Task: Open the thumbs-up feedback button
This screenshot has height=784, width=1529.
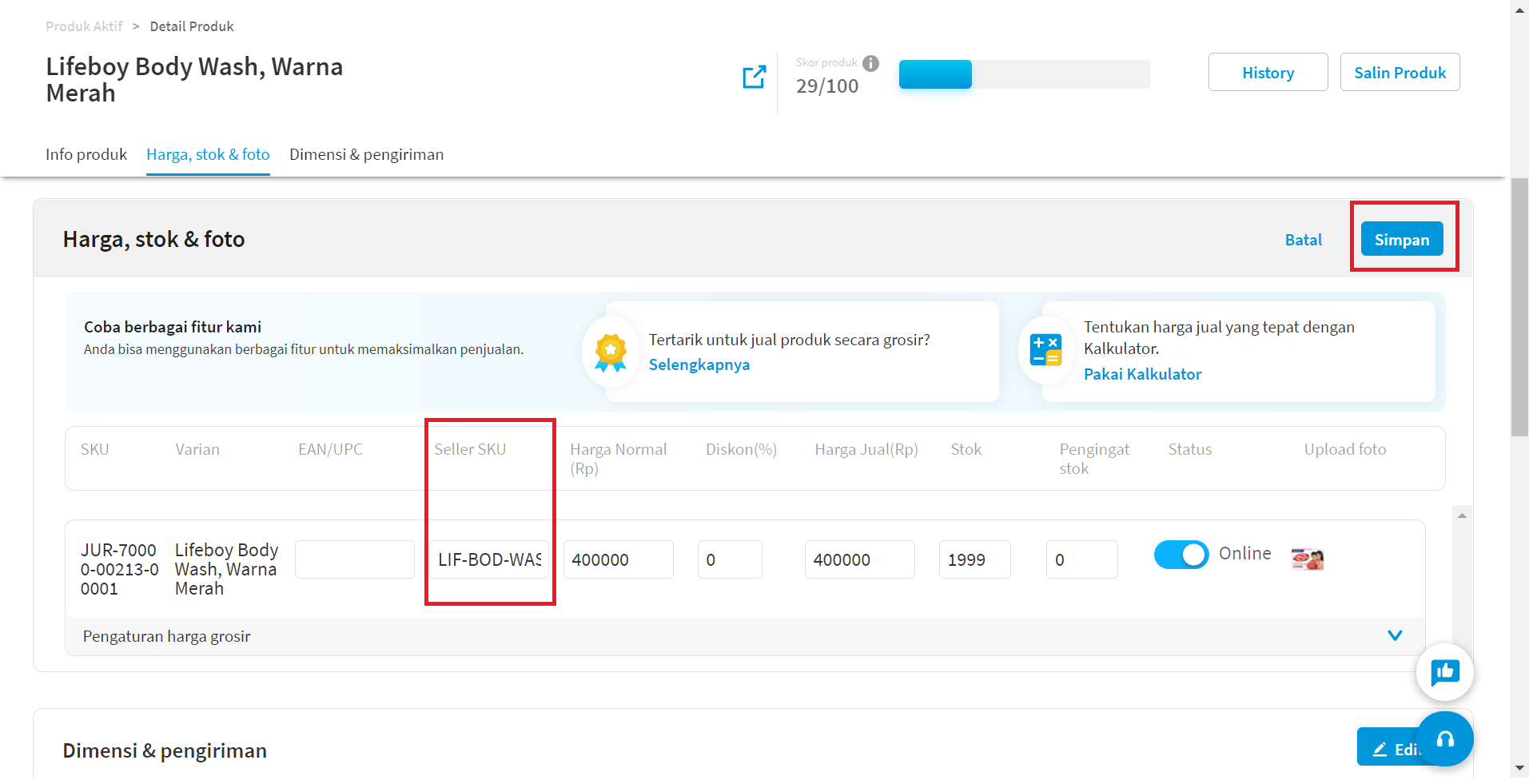Action: tap(1445, 672)
